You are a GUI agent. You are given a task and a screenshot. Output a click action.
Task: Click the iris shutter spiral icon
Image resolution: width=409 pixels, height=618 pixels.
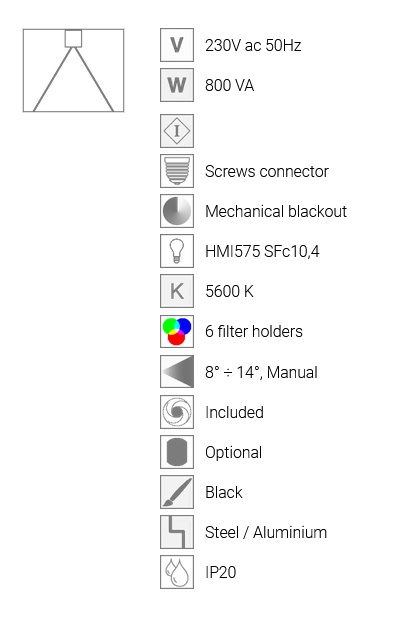(x=177, y=412)
